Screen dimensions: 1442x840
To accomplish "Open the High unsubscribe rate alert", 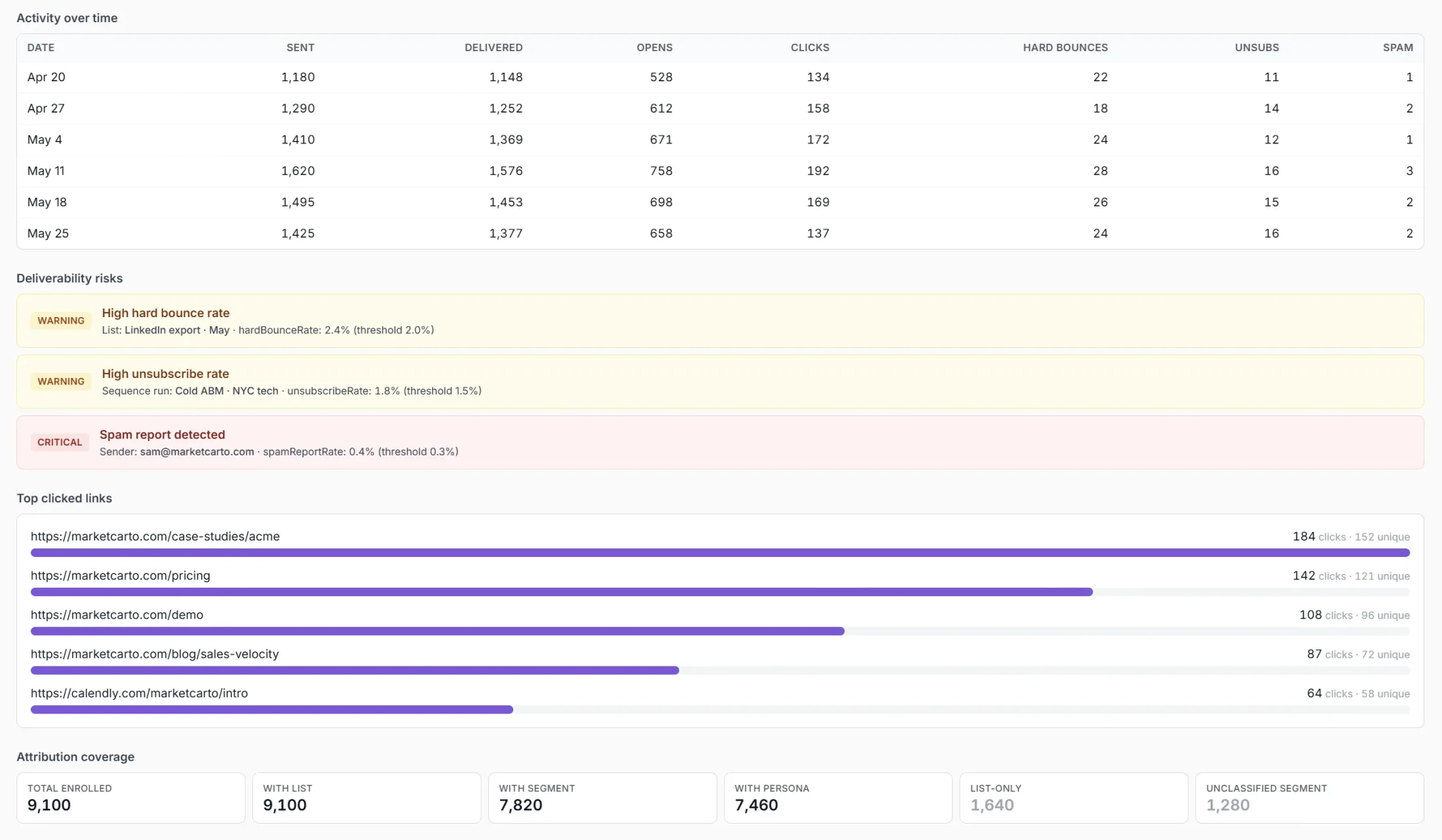I will click(x=720, y=382).
